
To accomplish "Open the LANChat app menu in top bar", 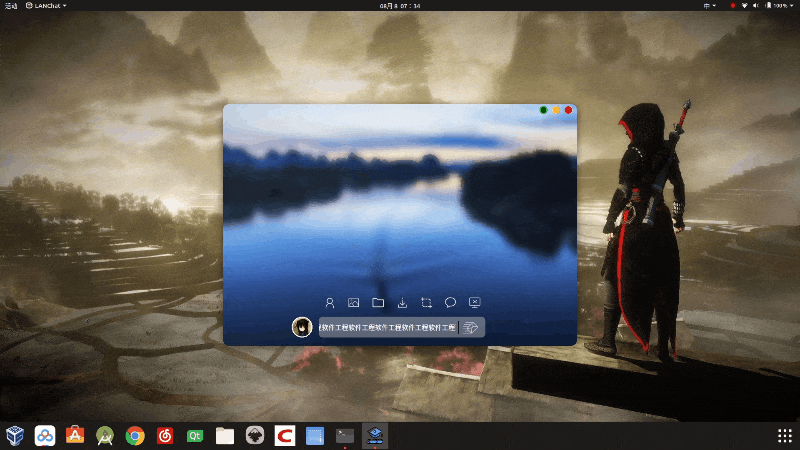I will (46, 6).
